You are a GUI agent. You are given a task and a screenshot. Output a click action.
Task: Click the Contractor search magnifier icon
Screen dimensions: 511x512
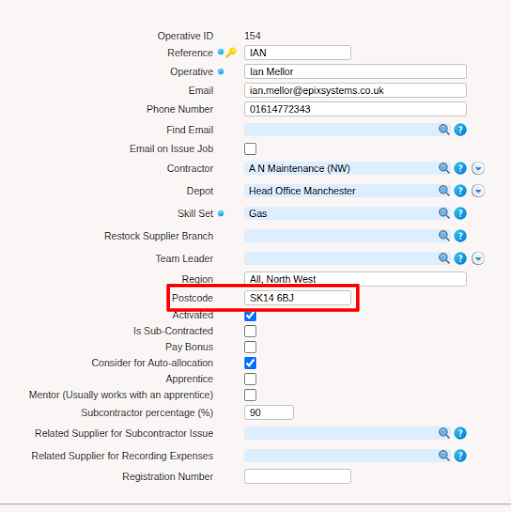pyautogui.click(x=444, y=168)
